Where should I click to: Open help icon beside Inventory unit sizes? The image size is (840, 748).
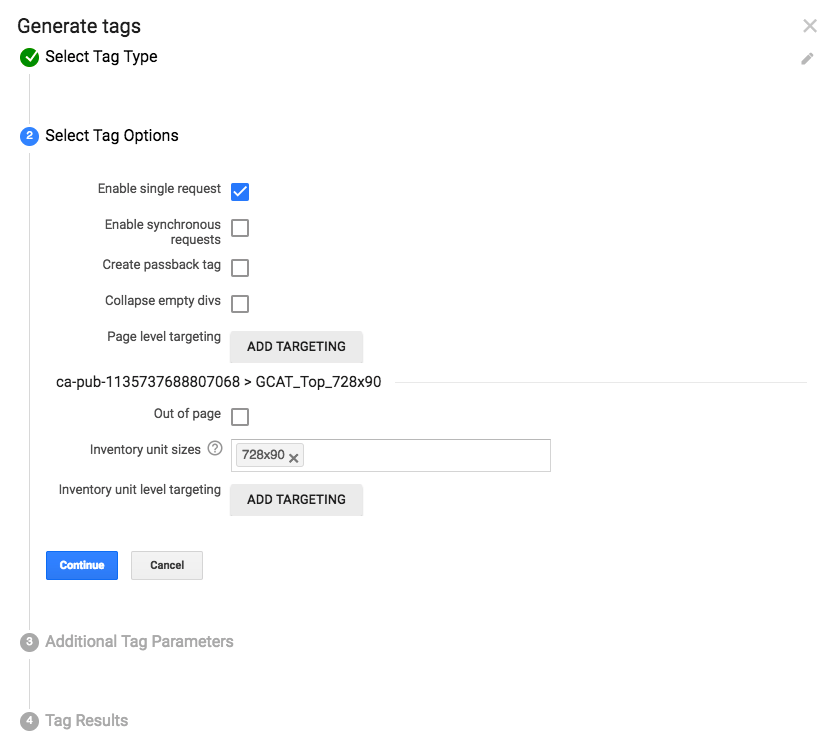point(215,448)
